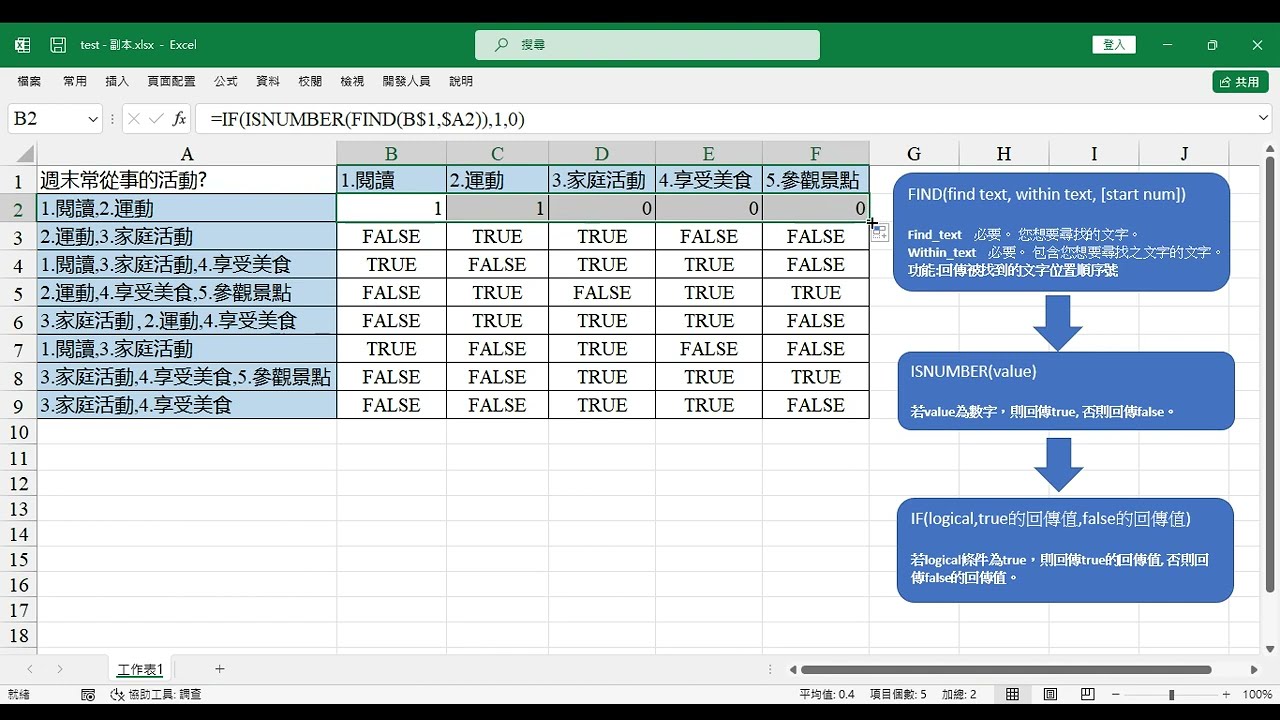This screenshot has width=1280, height=720.
Task: Select header cell 5.參觀景點 in F1
Action: pos(816,180)
